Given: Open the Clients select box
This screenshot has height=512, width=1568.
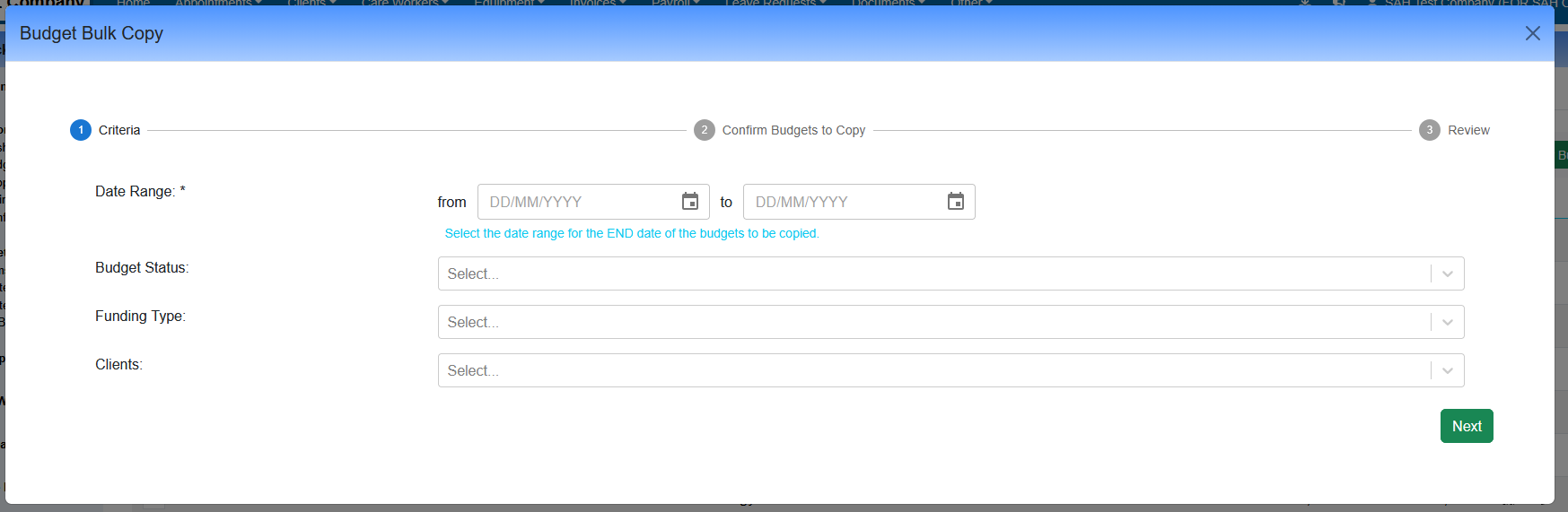Looking at the screenshot, I should pyautogui.click(x=933, y=370).
